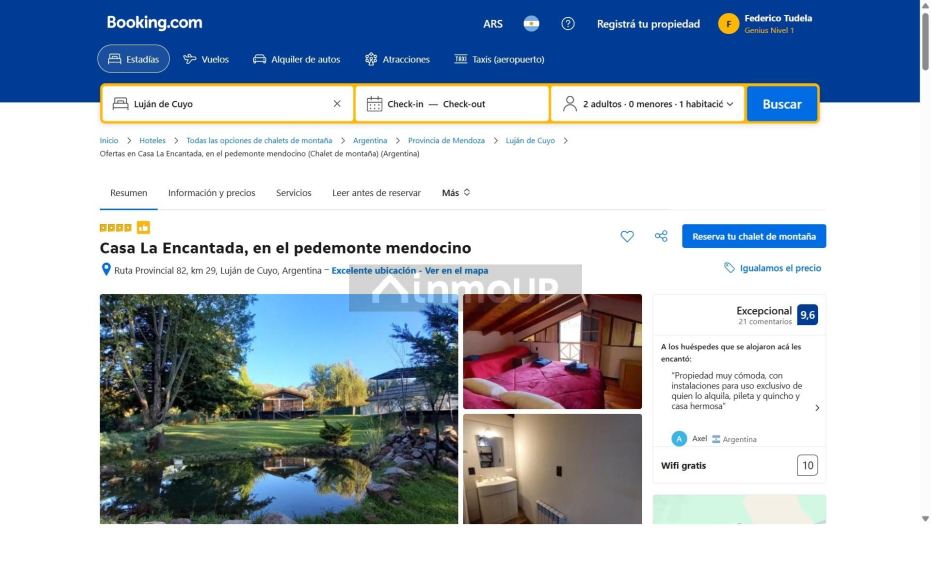Click the scrollbar down arrow
This screenshot has height=576, width=931.
925,518
